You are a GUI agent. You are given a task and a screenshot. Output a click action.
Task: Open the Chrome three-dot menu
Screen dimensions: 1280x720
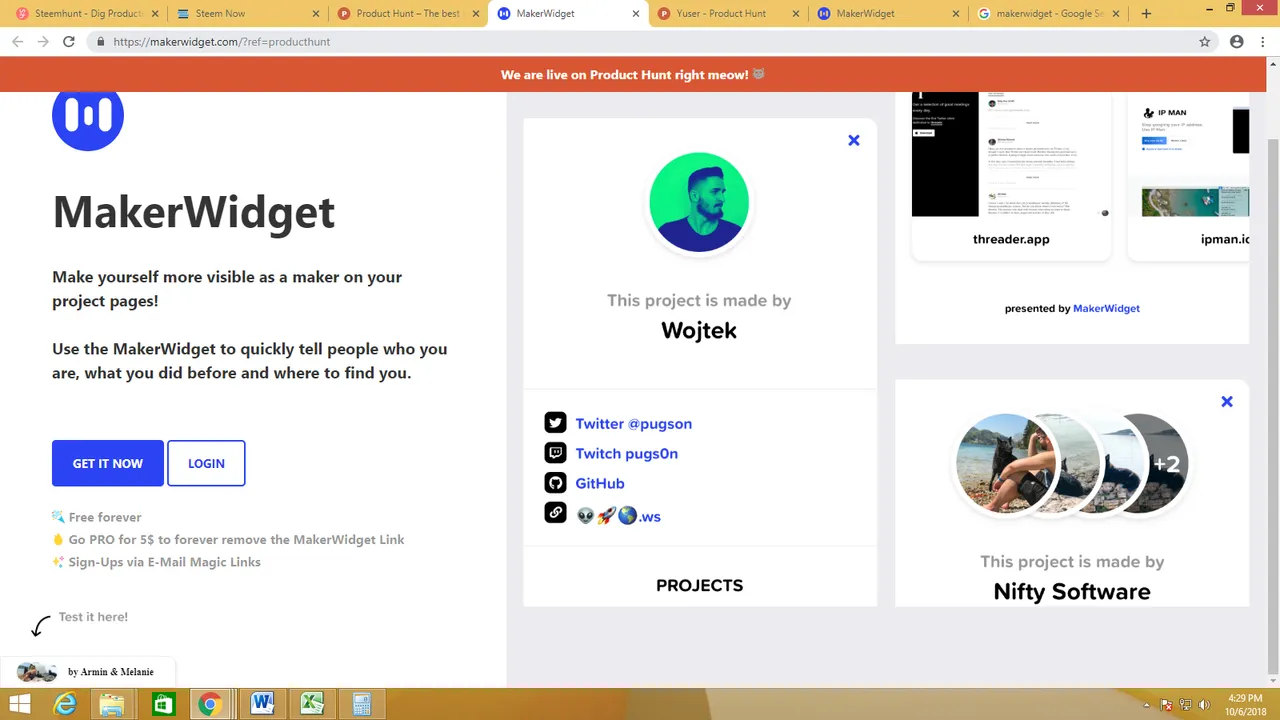click(x=1264, y=42)
